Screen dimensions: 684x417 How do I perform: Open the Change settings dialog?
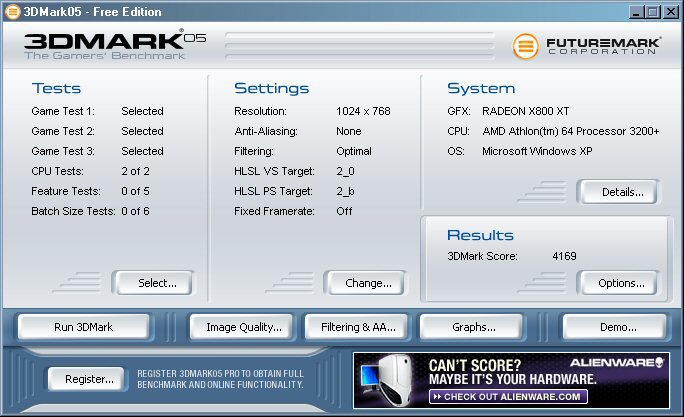pos(364,283)
